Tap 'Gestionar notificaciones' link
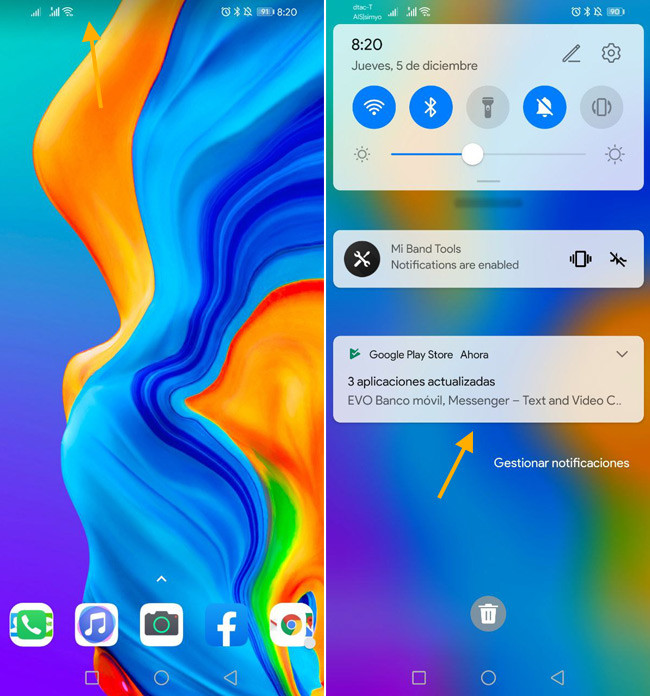 pyautogui.click(x=561, y=463)
